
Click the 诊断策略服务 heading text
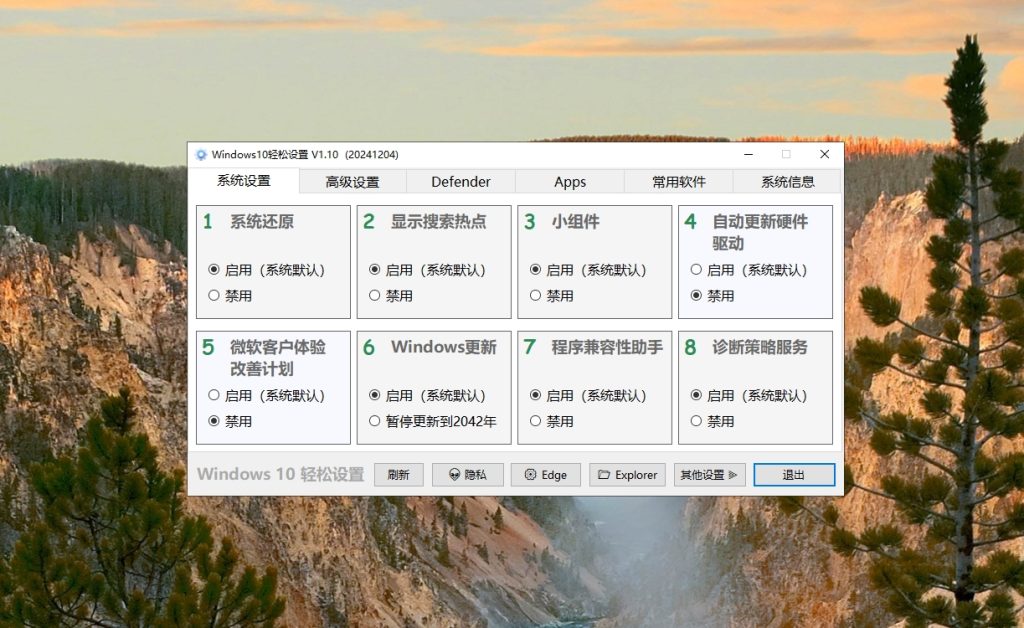point(760,347)
